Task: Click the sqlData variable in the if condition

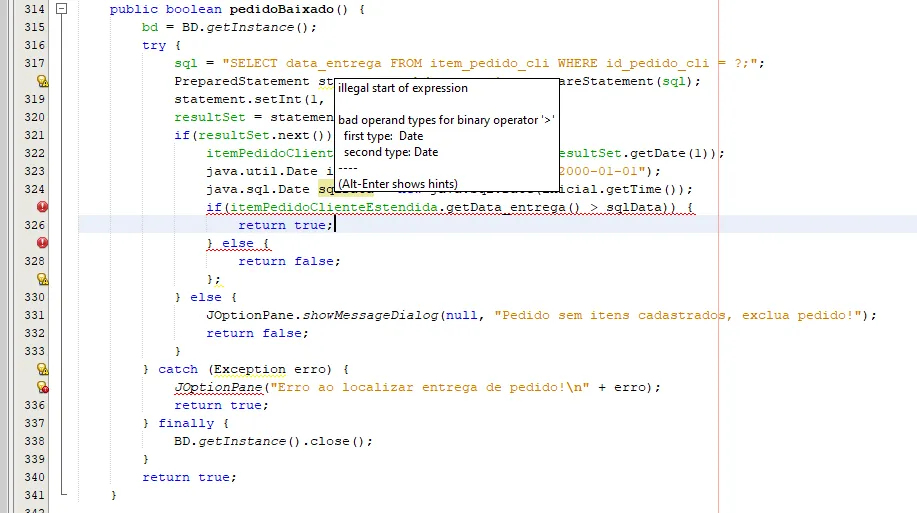Action: [634, 208]
